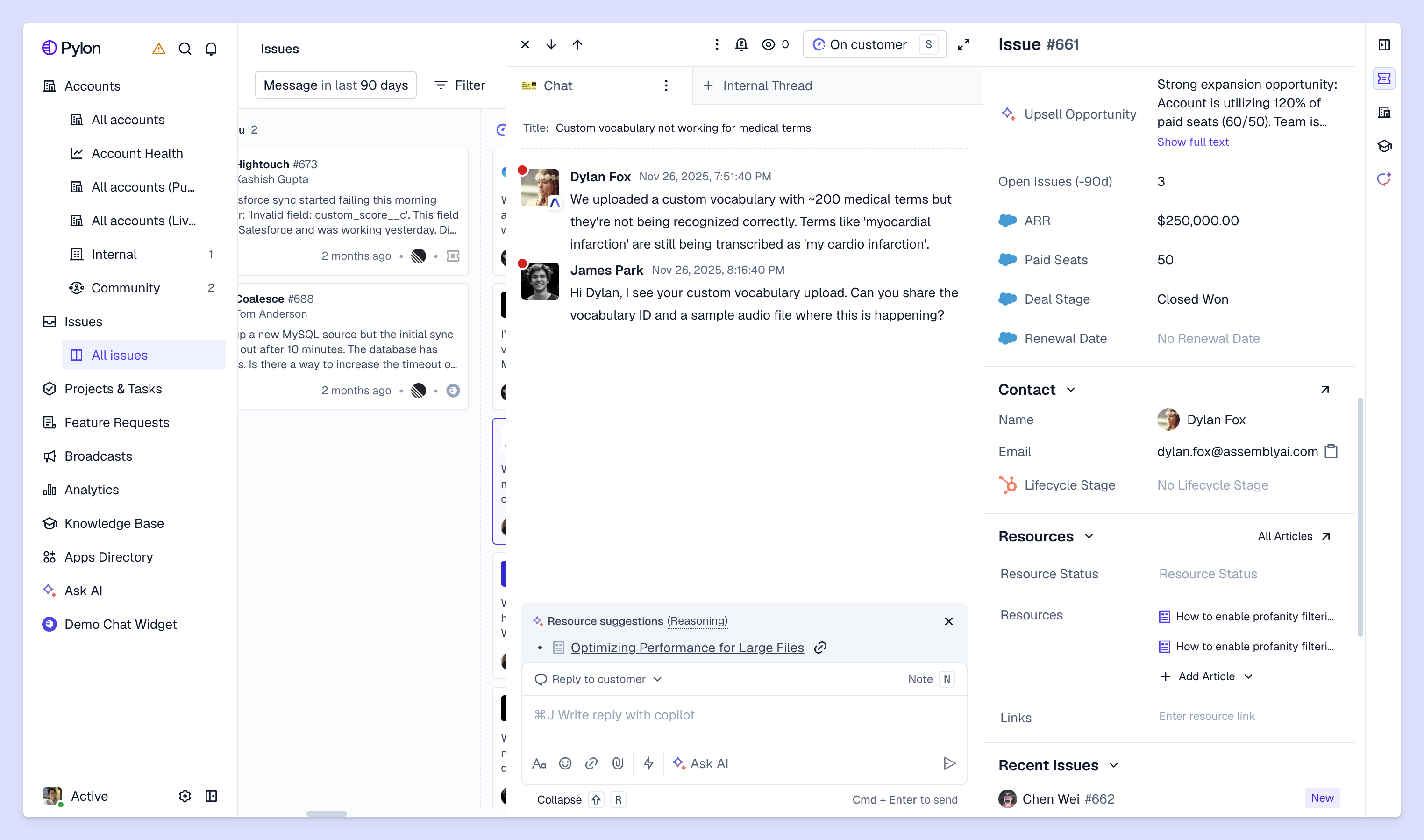Click the attachment paperclip icon
The width and height of the screenshot is (1424, 840).
click(618, 763)
